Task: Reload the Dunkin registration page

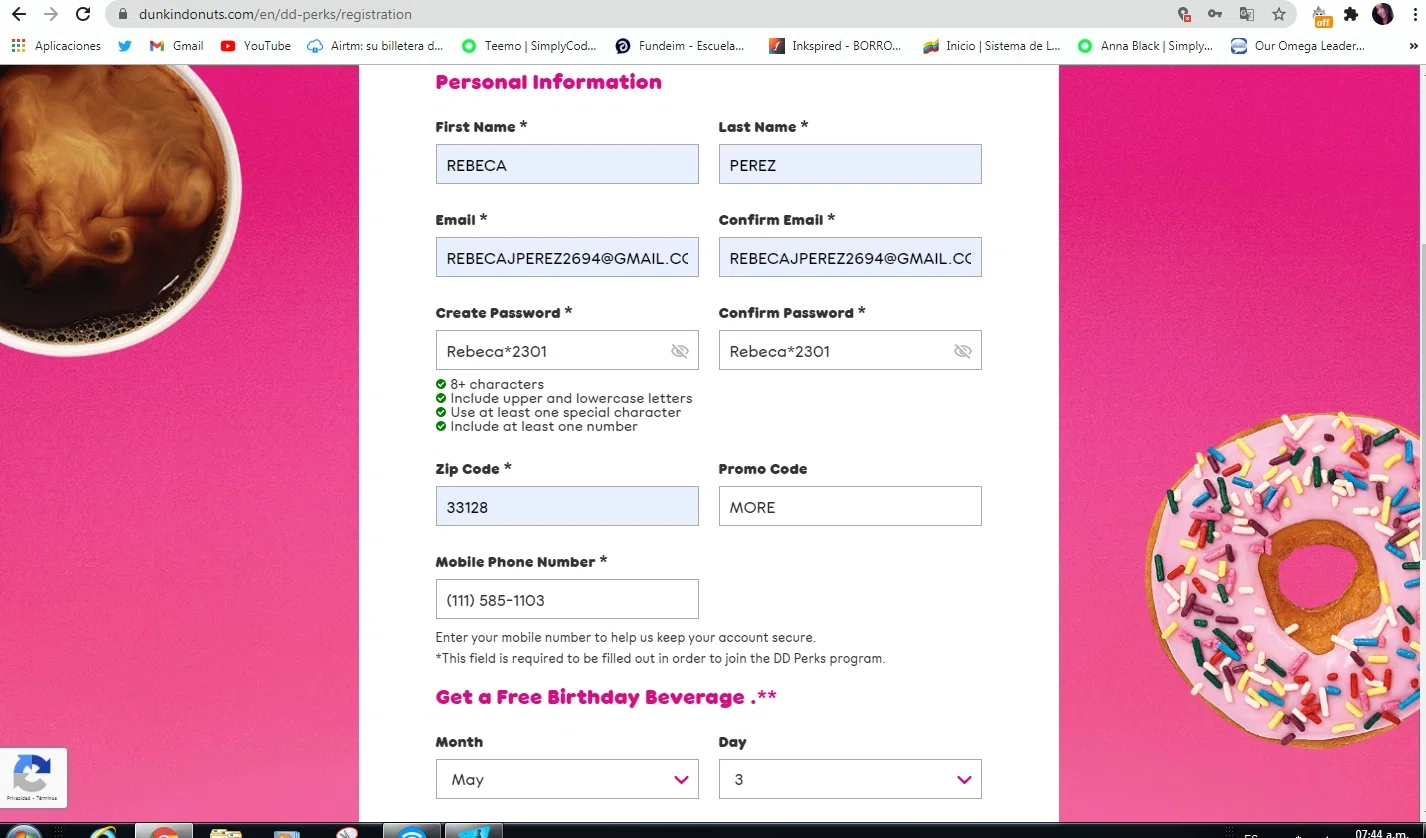Action: tap(83, 14)
